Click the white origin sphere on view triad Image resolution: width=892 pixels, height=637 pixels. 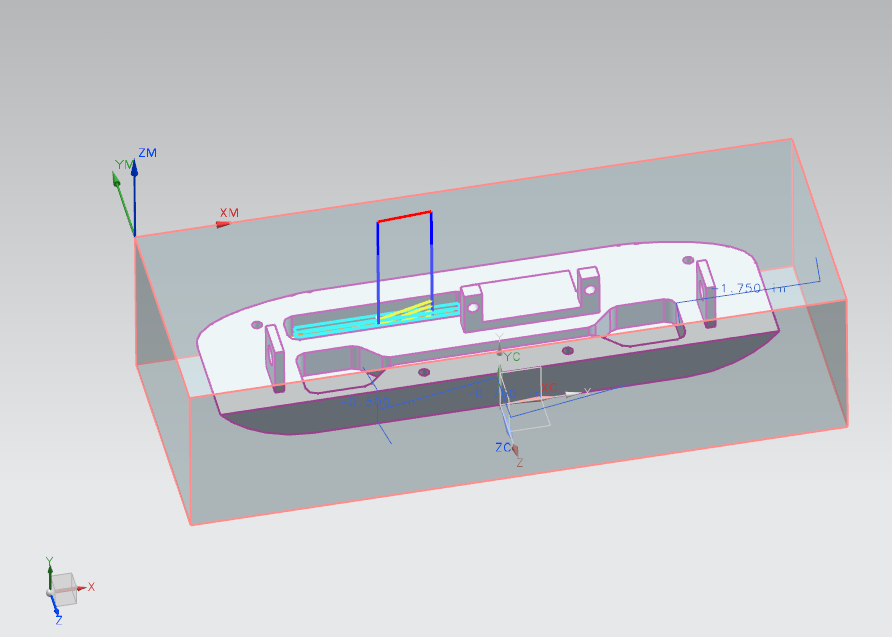50,594
